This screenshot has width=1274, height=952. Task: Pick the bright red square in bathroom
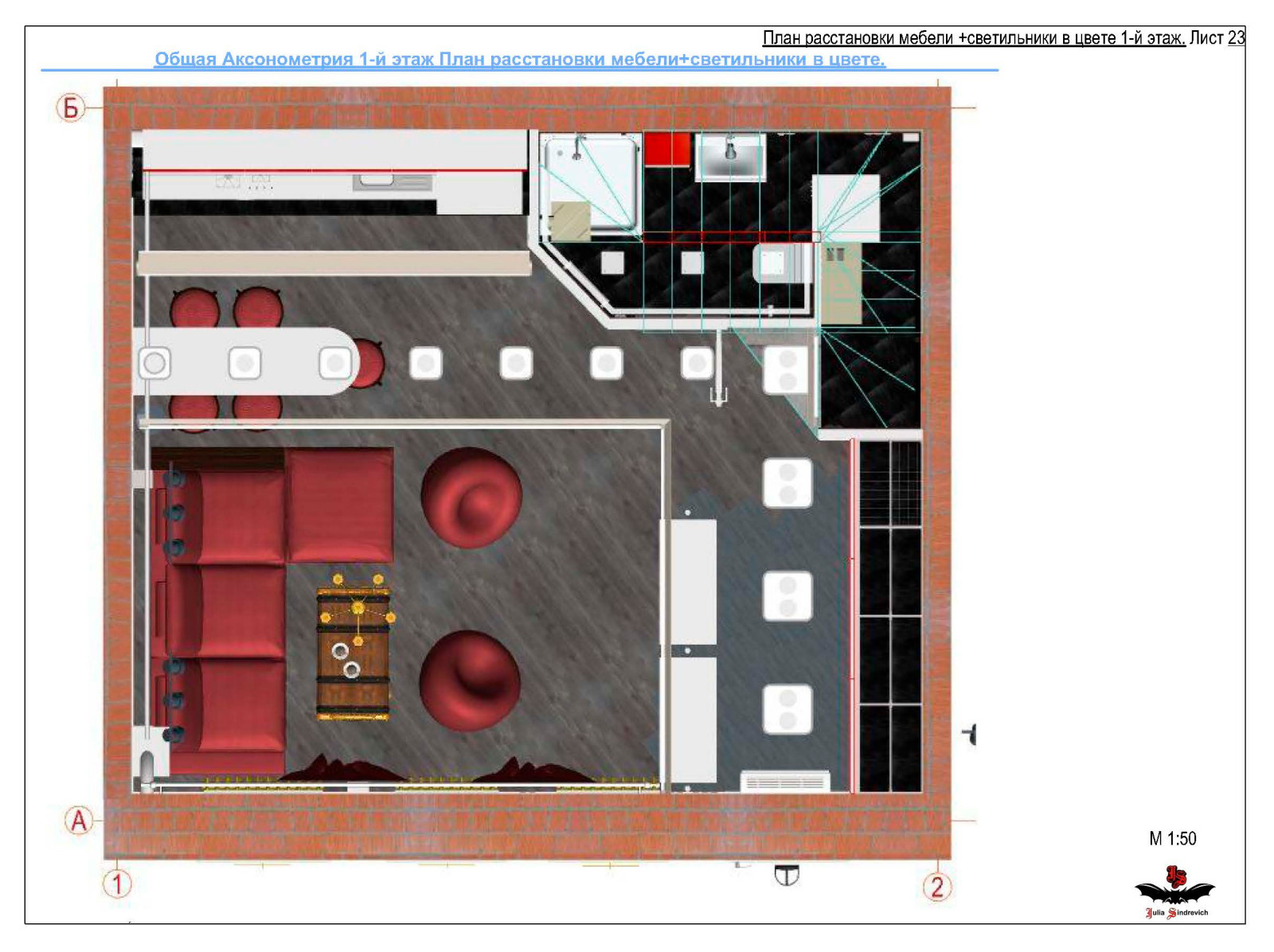point(666,149)
